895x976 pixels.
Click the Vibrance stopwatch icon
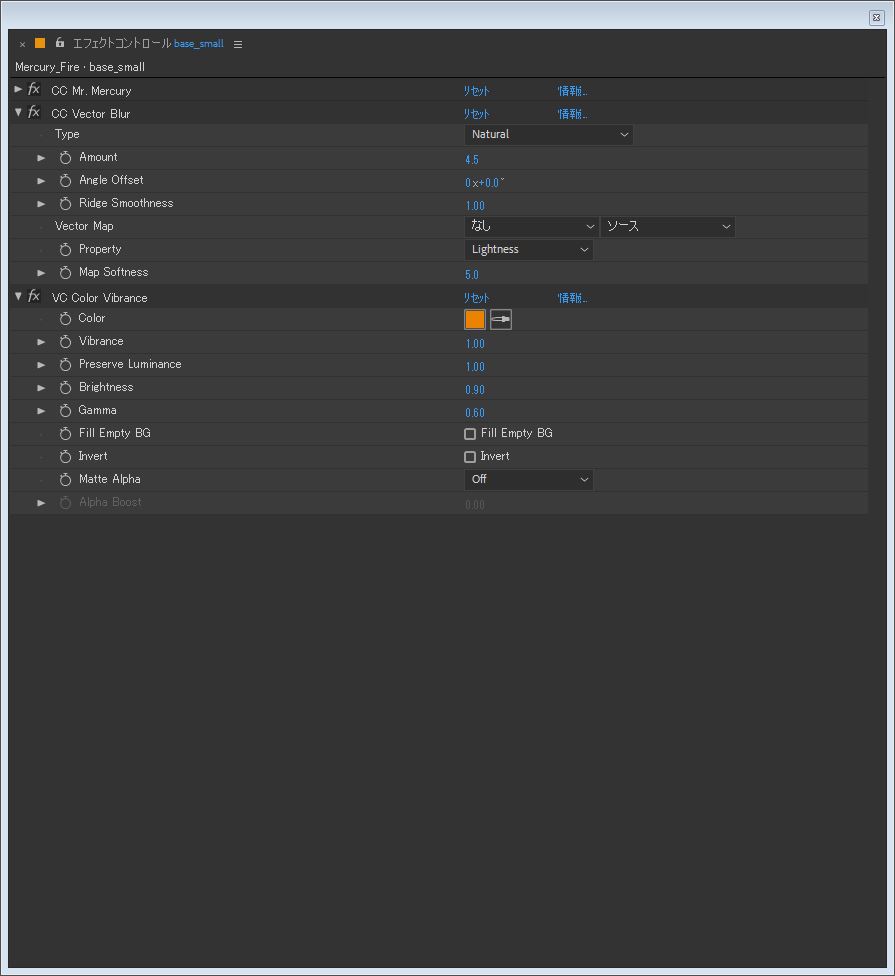65,342
